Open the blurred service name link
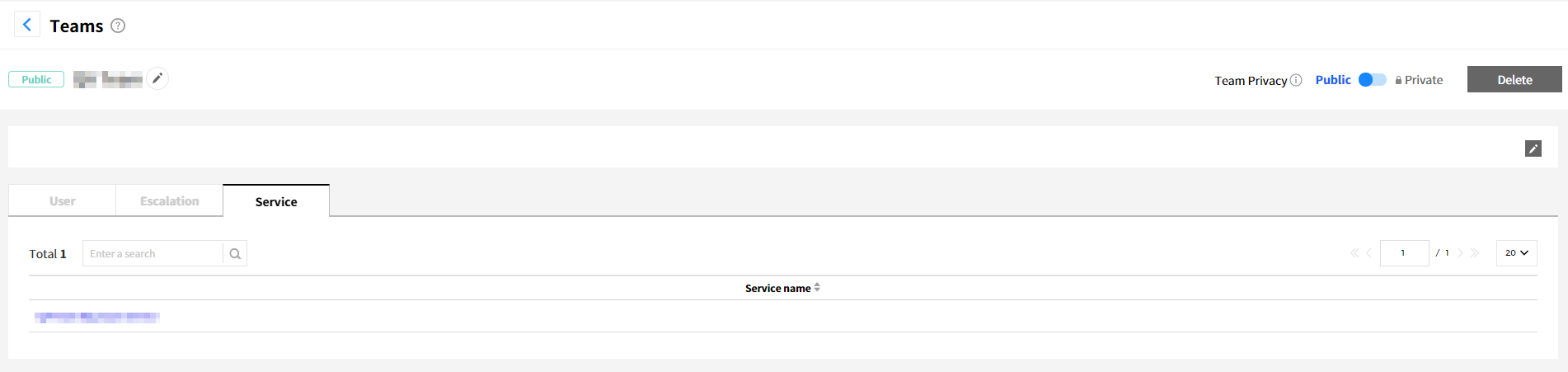This screenshot has width=1568, height=372. (97, 317)
